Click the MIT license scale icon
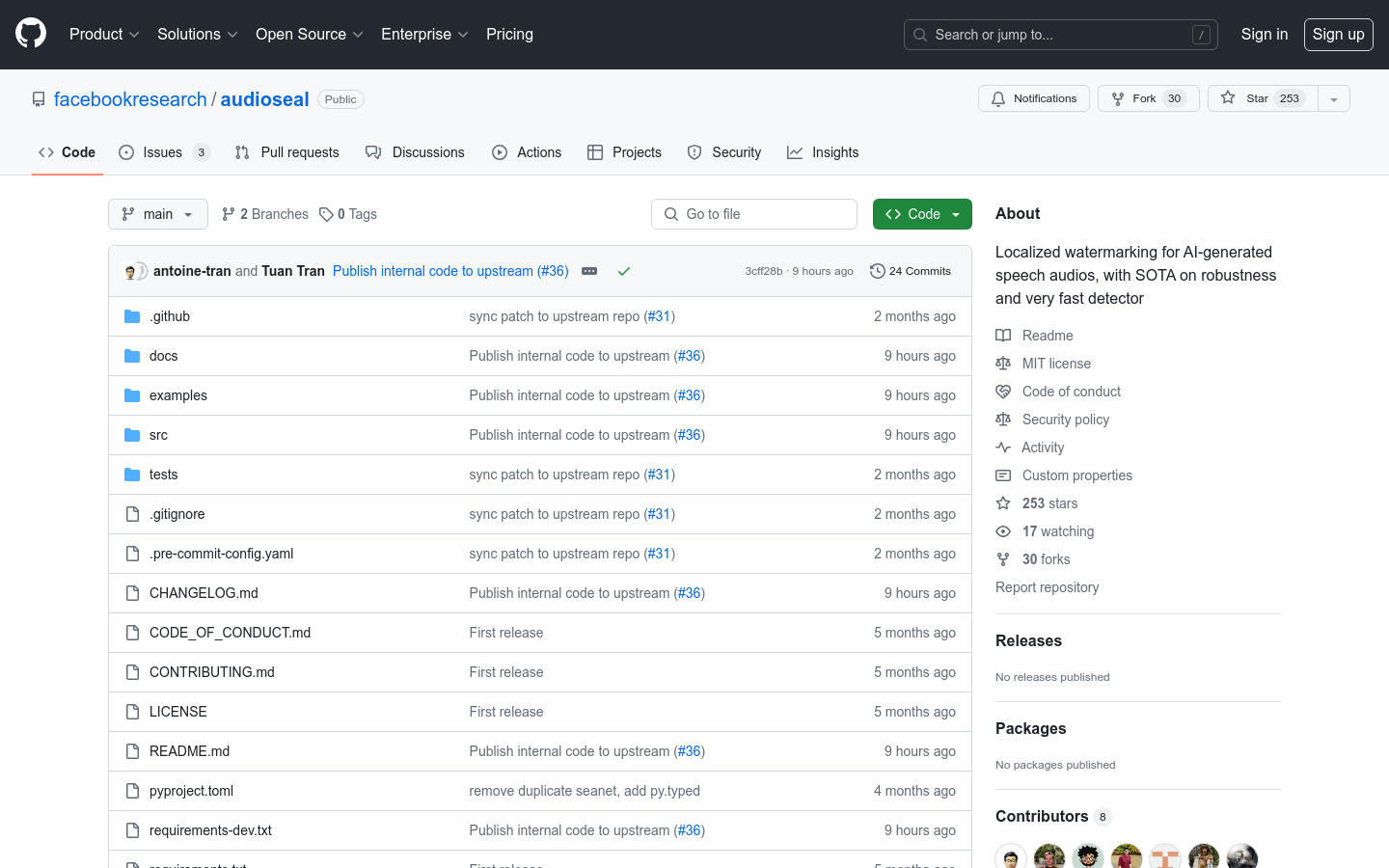 [1003, 364]
